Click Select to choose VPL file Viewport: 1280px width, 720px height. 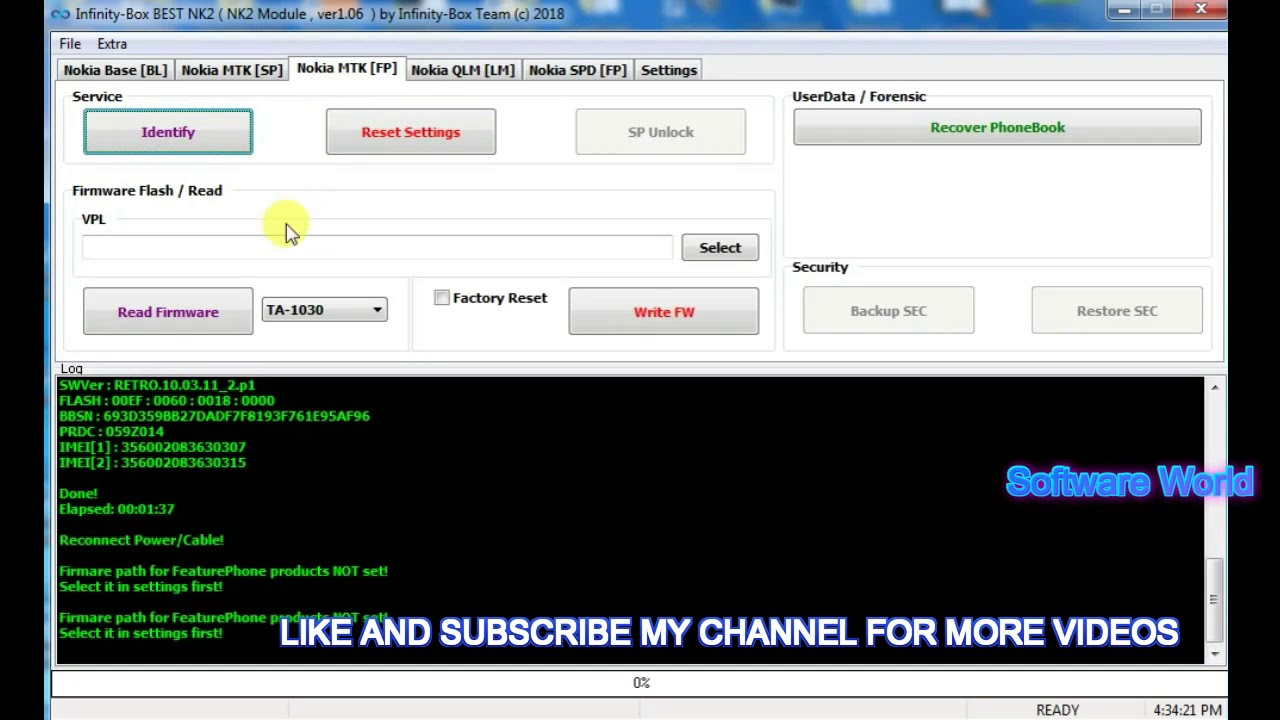(x=720, y=248)
